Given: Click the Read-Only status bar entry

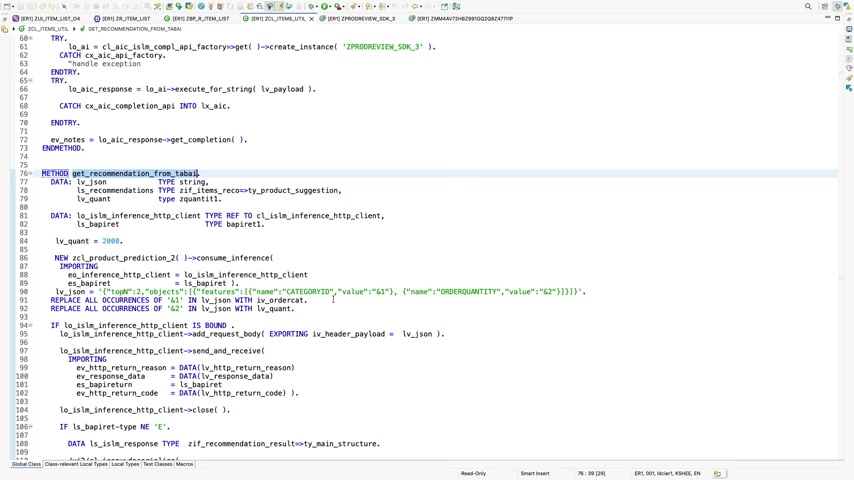Looking at the screenshot, I should click(x=473, y=473).
